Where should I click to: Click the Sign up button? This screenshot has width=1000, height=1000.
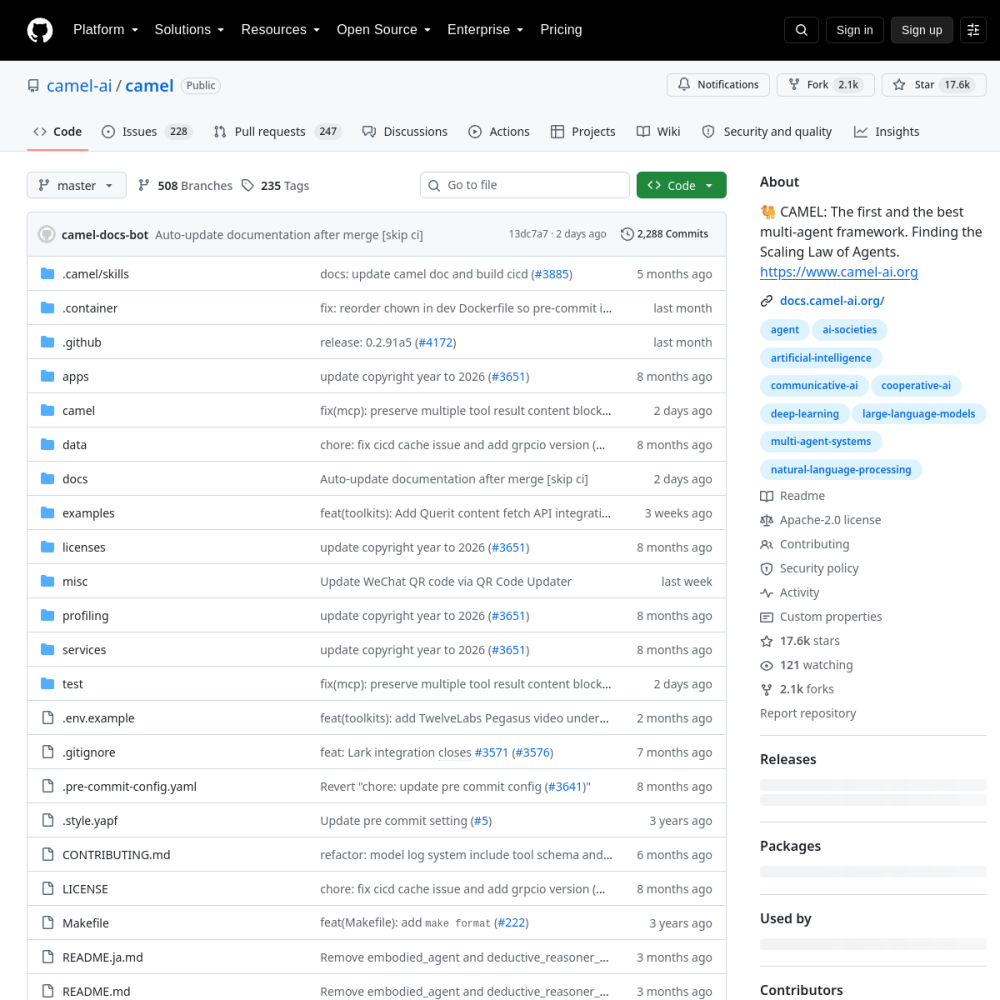tap(922, 30)
